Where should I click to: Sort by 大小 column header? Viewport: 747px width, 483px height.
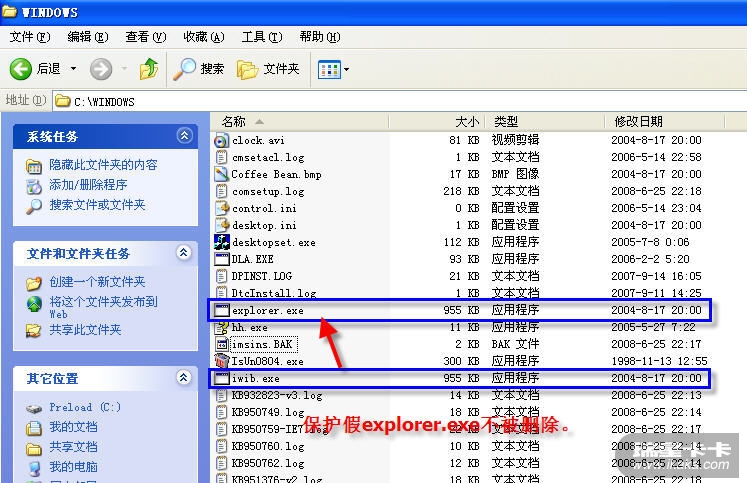click(437, 122)
